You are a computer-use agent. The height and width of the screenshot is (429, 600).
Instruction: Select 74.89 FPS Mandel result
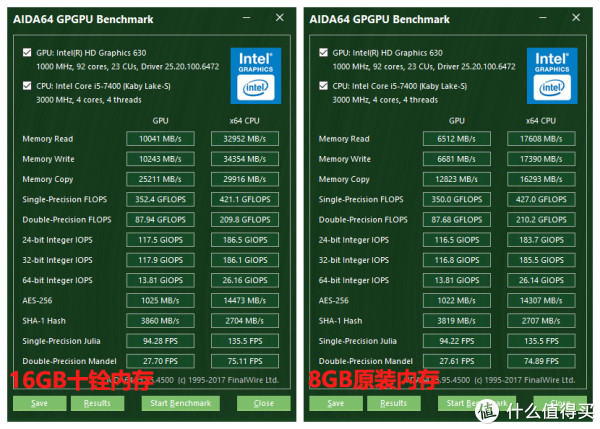(541, 361)
